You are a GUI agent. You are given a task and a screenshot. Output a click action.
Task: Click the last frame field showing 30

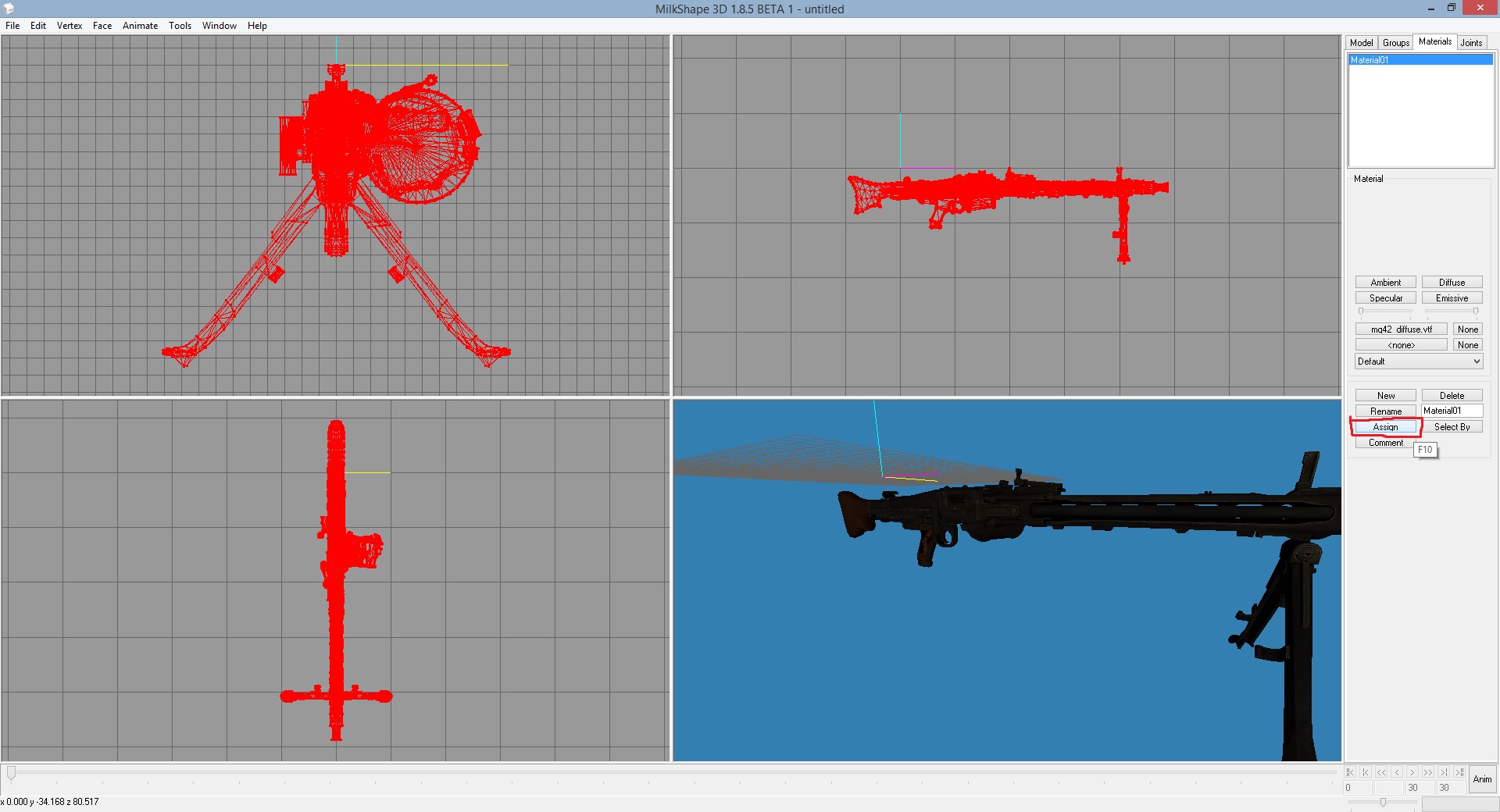tap(1451, 788)
